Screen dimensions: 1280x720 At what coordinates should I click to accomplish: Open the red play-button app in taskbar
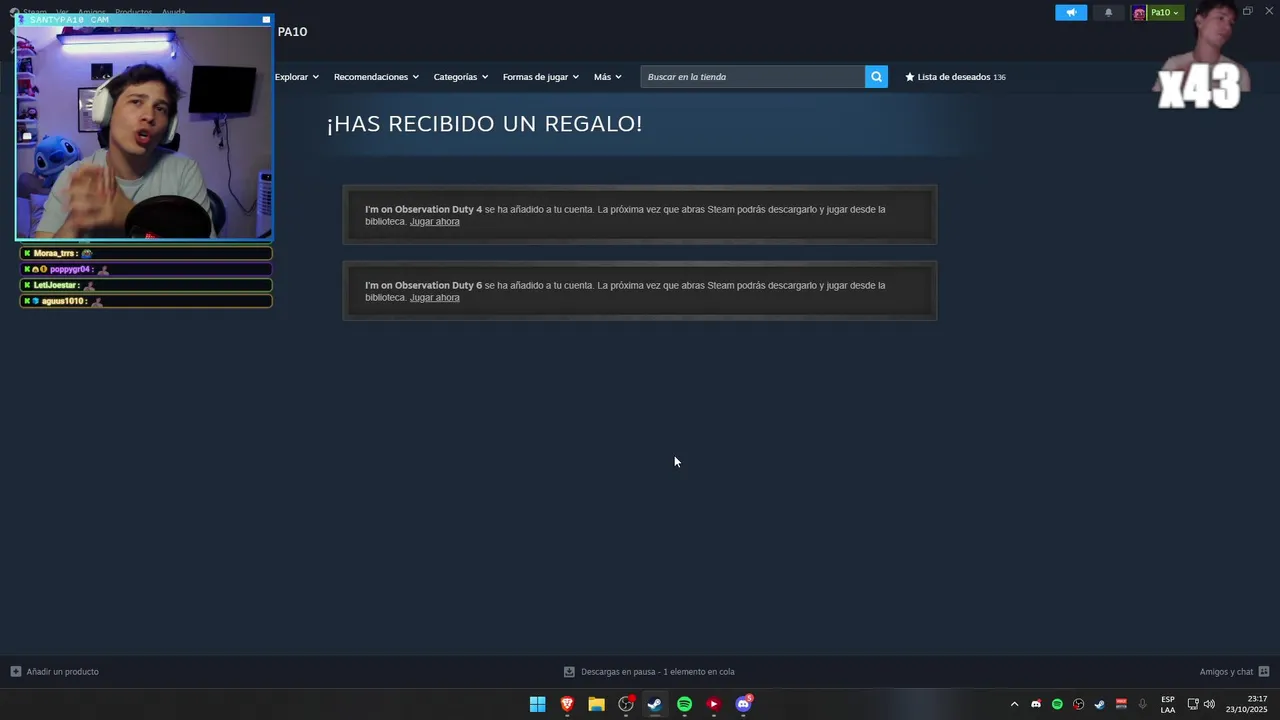coord(713,704)
